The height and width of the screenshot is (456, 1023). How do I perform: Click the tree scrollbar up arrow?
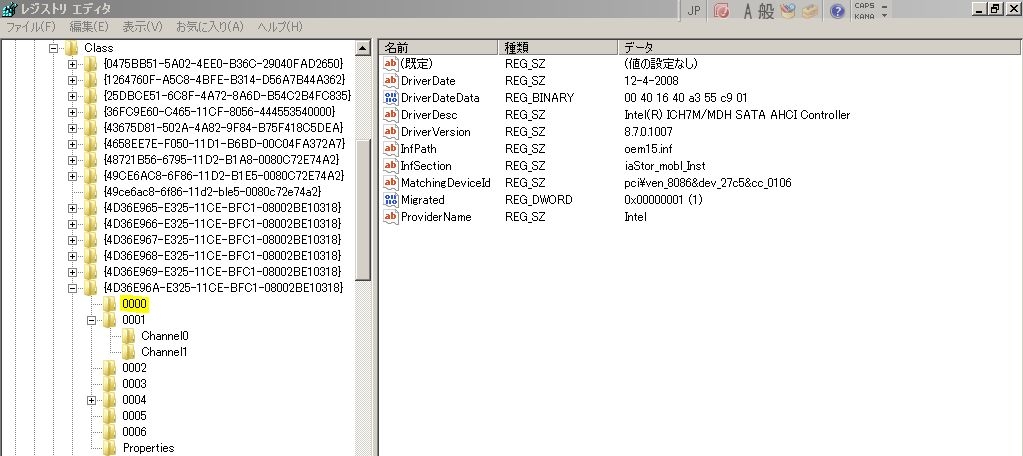pos(363,48)
